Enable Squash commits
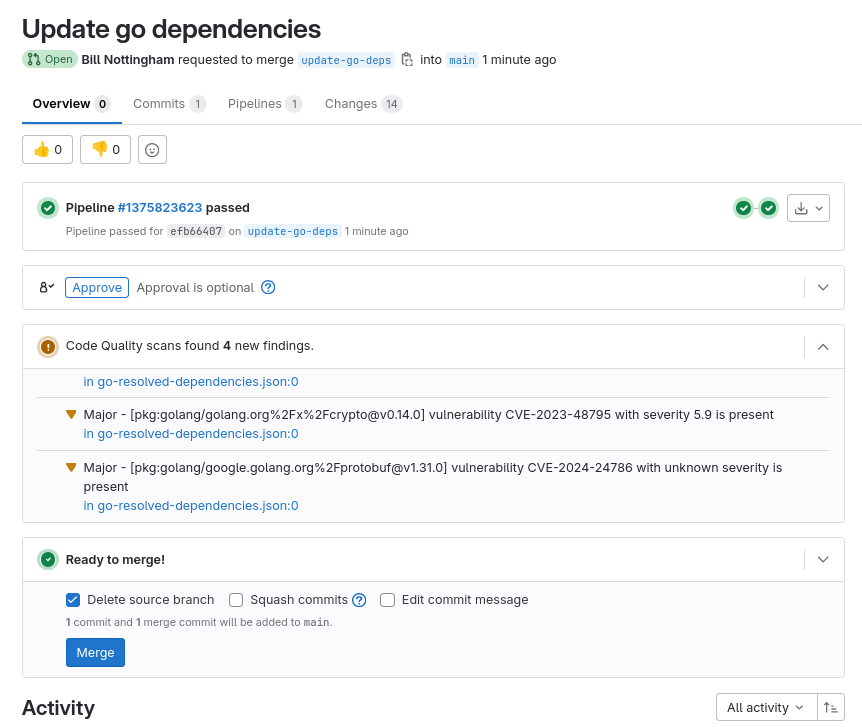Viewport: 862px width, 727px height. 236,600
